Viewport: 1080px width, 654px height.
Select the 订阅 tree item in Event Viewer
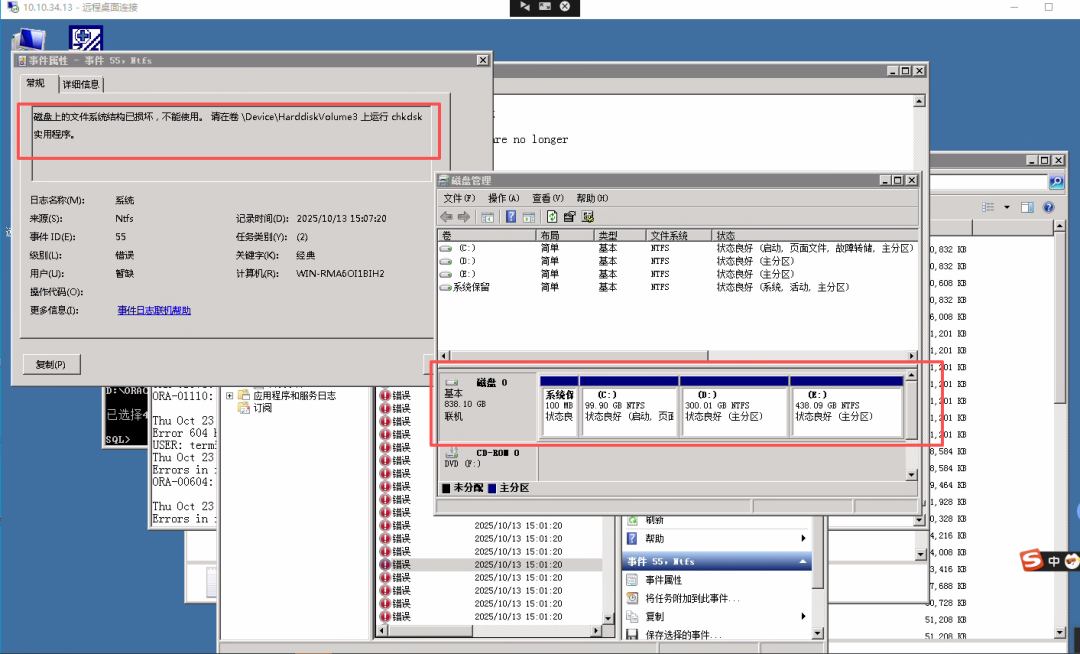coord(262,408)
